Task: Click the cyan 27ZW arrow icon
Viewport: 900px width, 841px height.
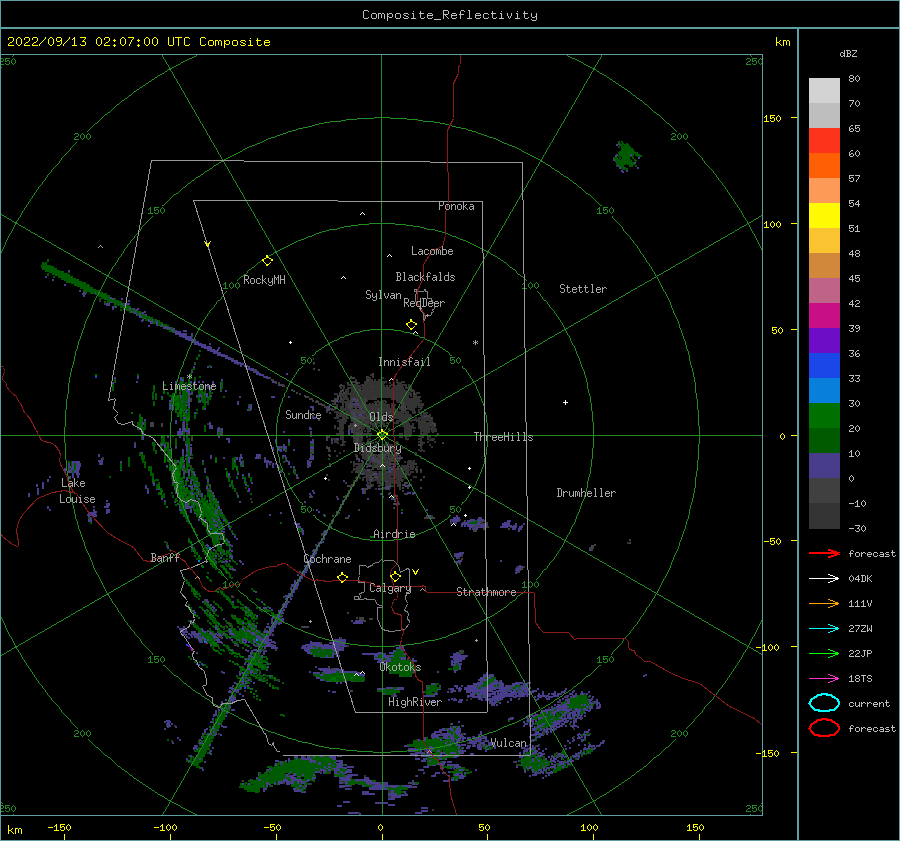Action: 824,629
